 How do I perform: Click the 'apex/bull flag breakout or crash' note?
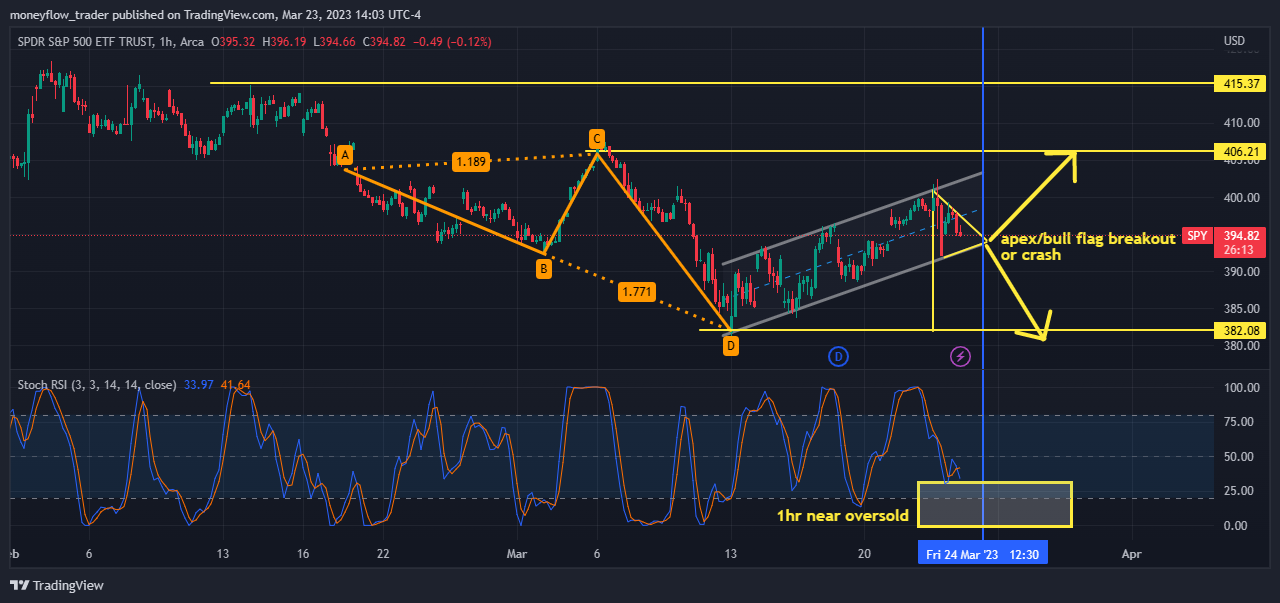pos(1088,247)
